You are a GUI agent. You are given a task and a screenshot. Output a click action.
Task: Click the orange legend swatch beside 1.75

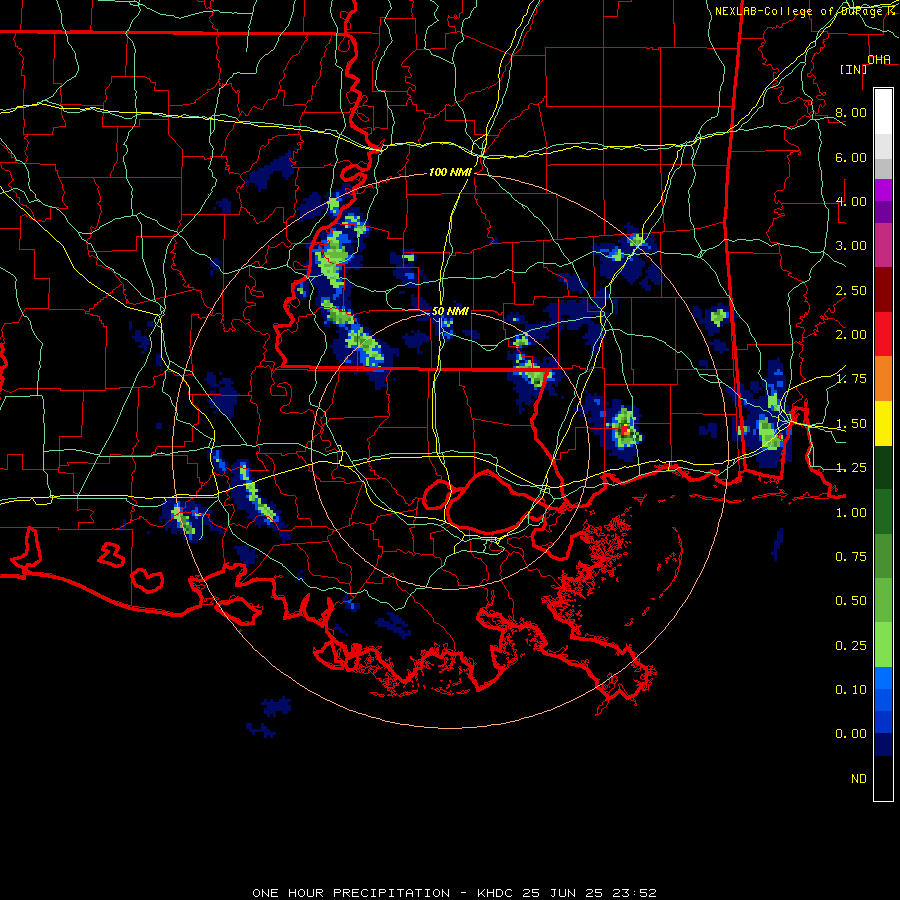point(883,378)
